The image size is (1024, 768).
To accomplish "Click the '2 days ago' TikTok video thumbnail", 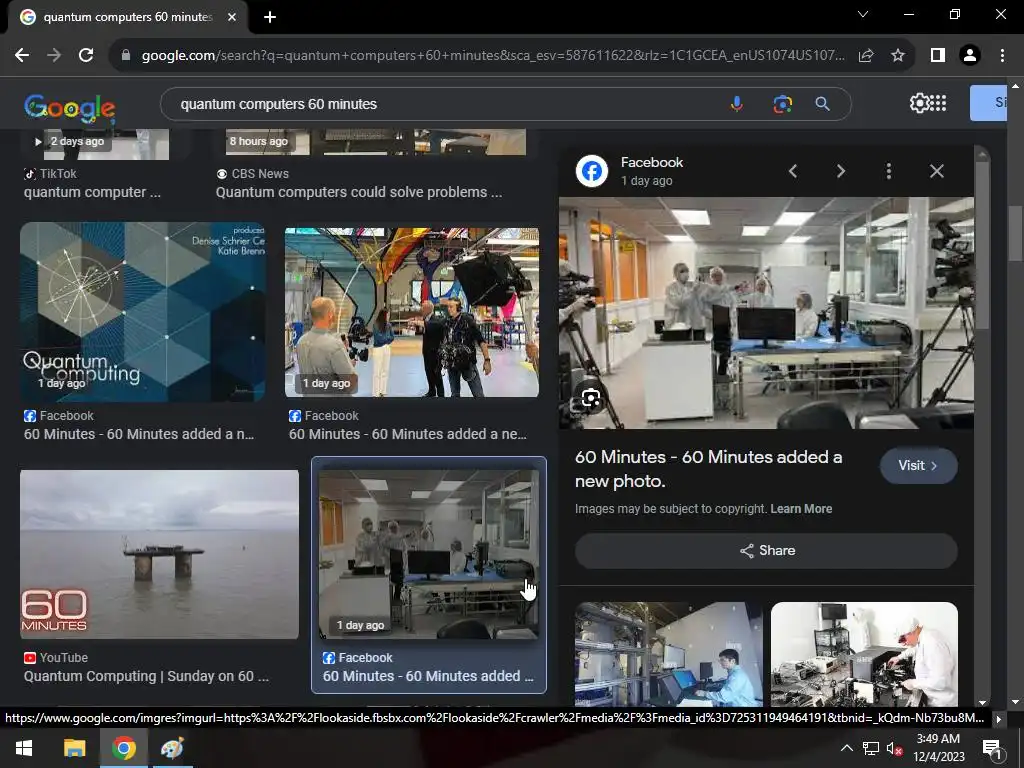I will (x=106, y=144).
